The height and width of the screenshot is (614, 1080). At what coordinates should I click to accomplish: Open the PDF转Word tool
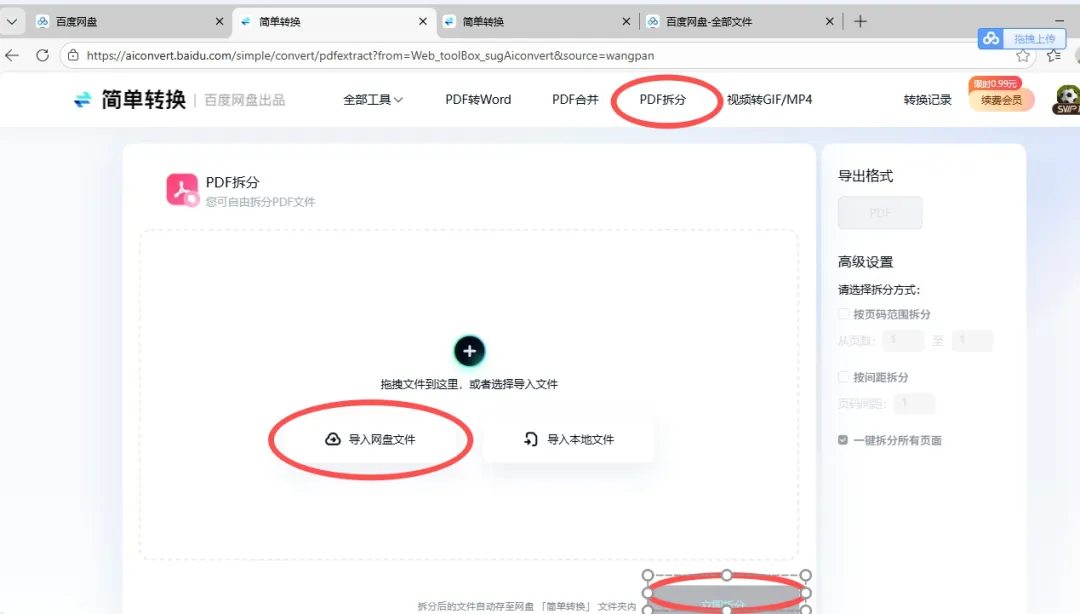pos(478,100)
